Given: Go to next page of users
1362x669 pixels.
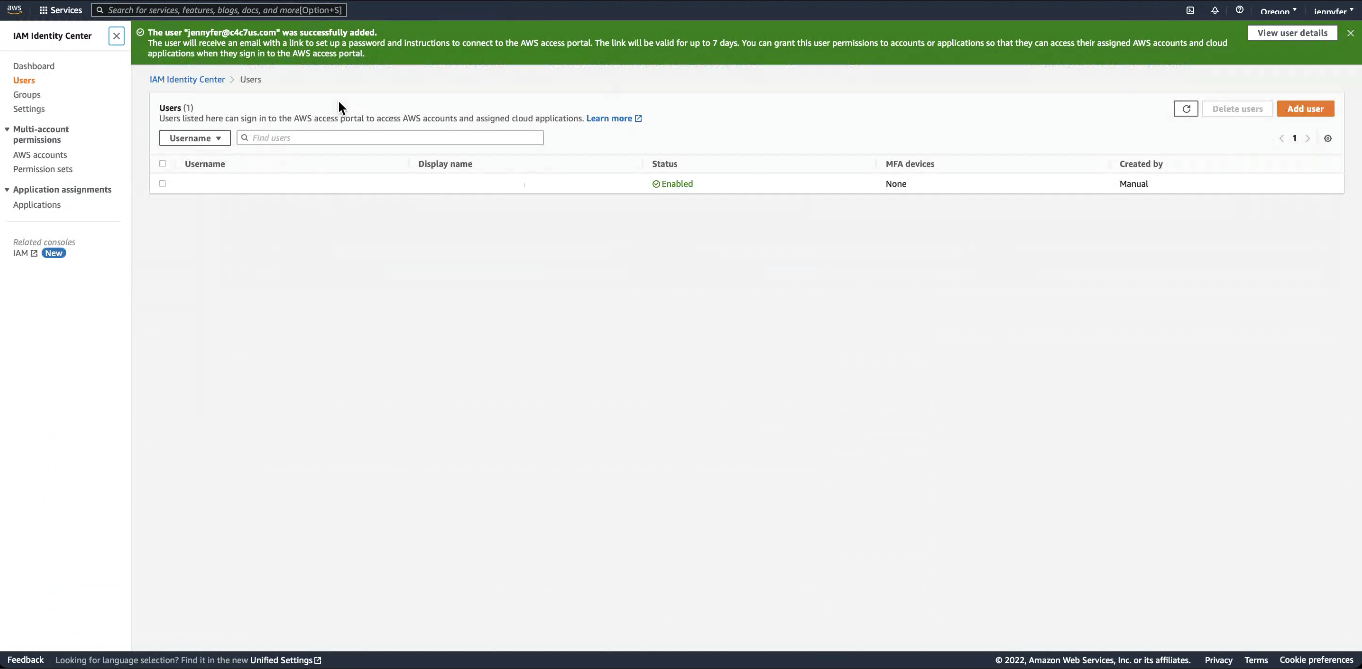Looking at the screenshot, I should pyautogui.click(x=1307, y=139).
